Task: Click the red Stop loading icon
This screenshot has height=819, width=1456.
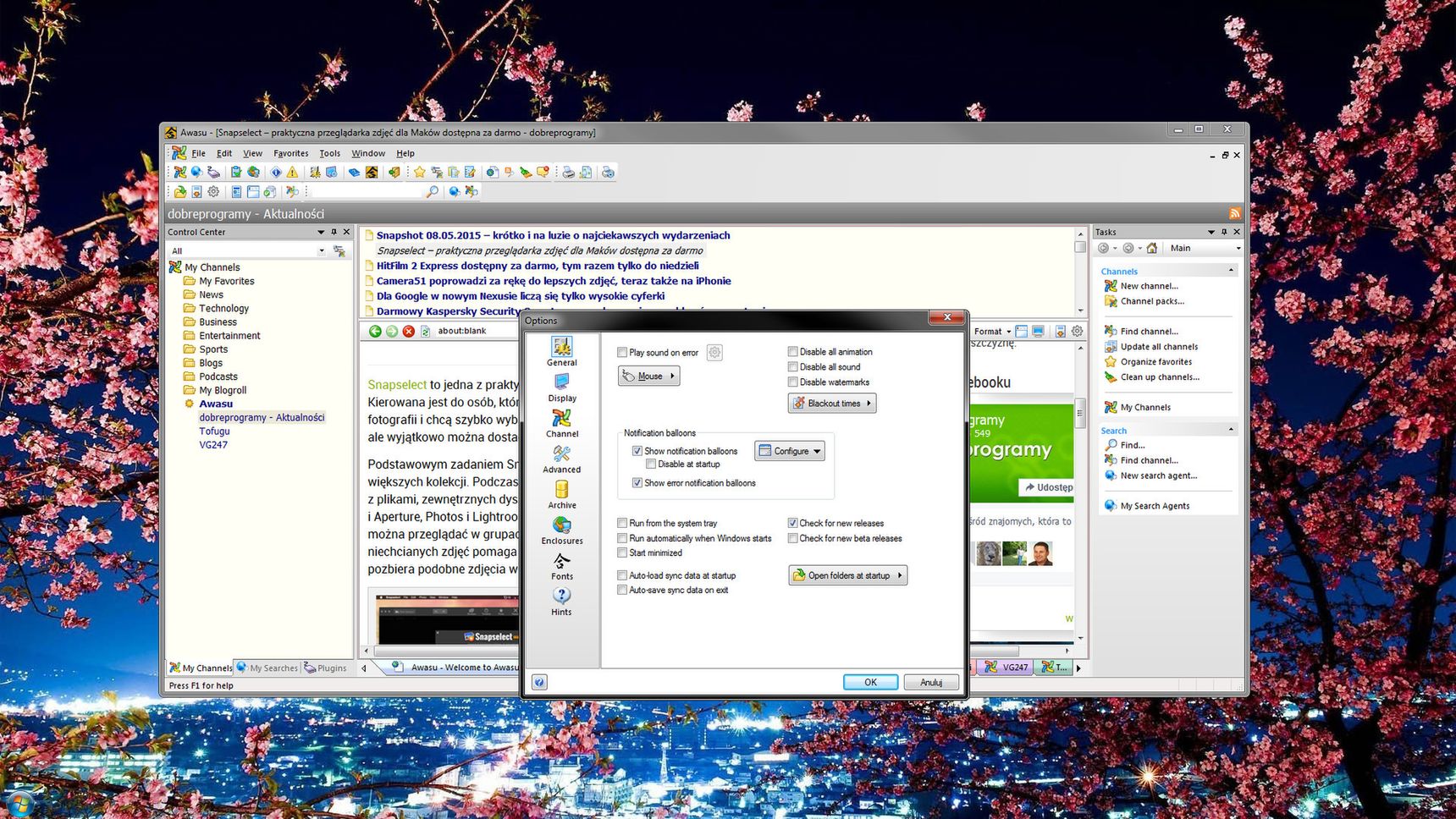Action: [409, 331]
